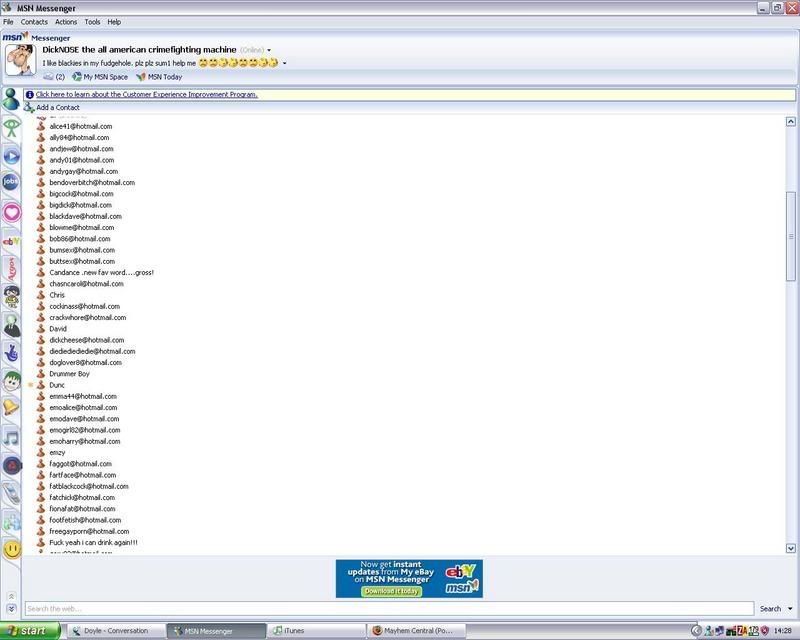
Task: Open the mobile phone sidebar tab
Action: 11,494
